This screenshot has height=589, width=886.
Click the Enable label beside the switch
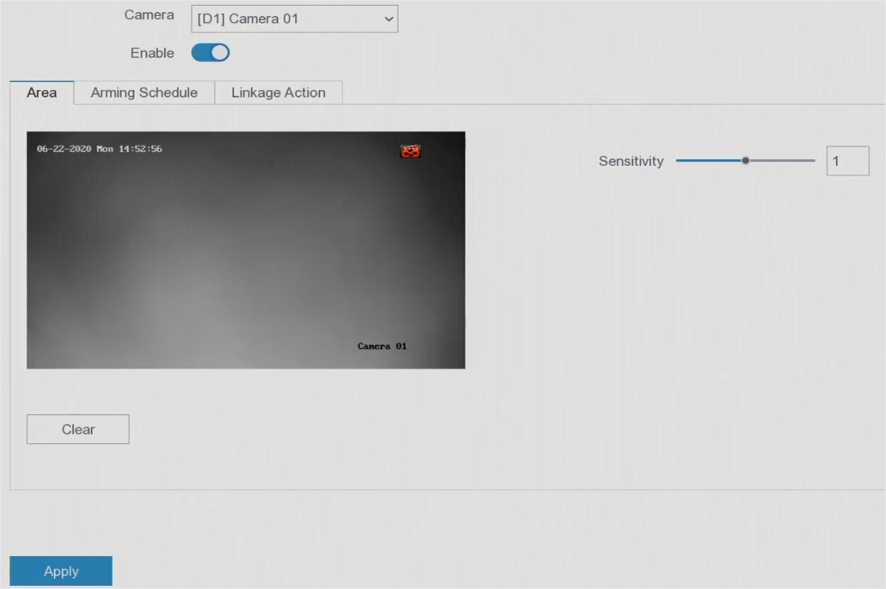click(152, 53)
